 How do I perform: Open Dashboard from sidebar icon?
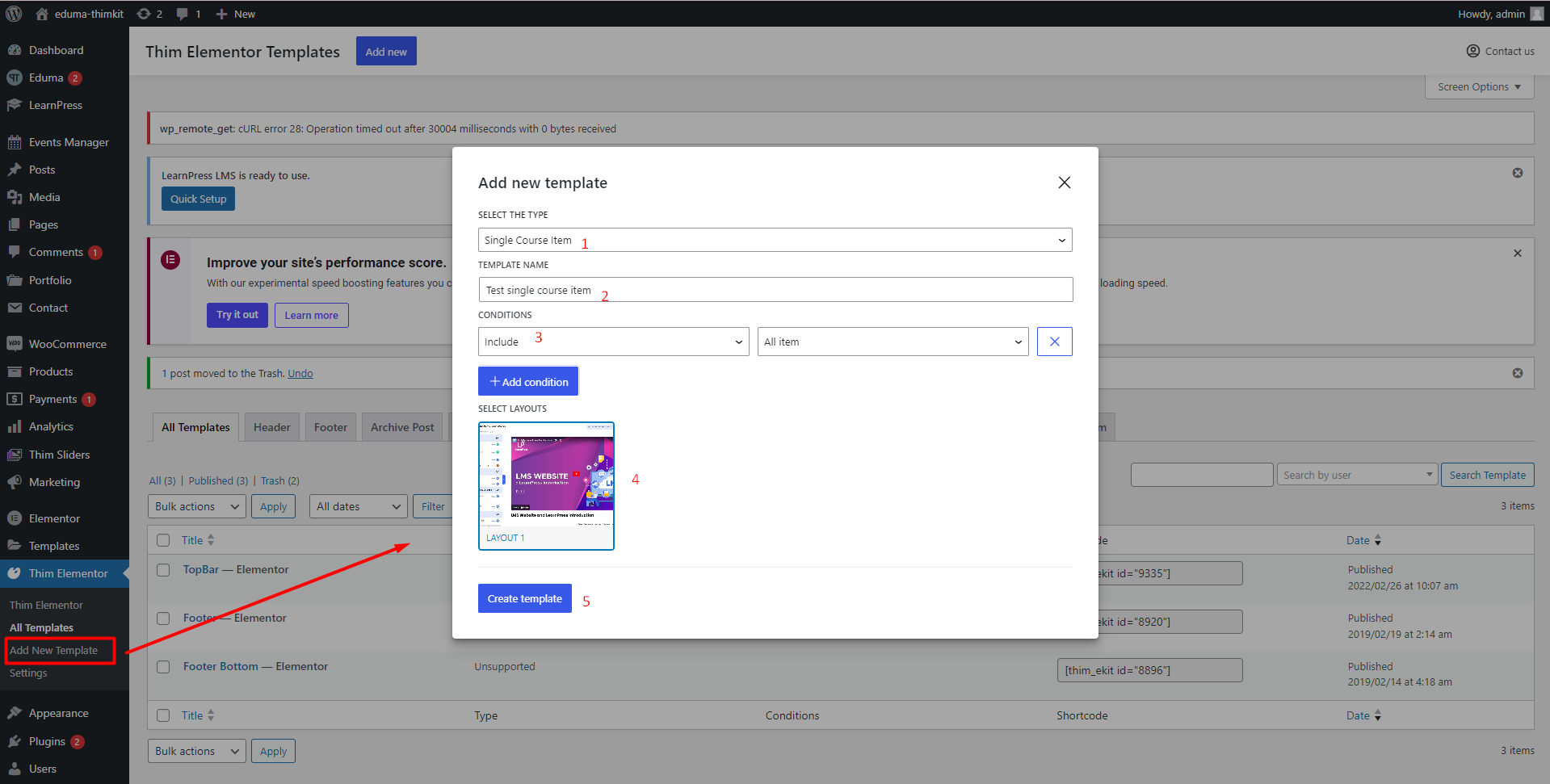point(15,50)
